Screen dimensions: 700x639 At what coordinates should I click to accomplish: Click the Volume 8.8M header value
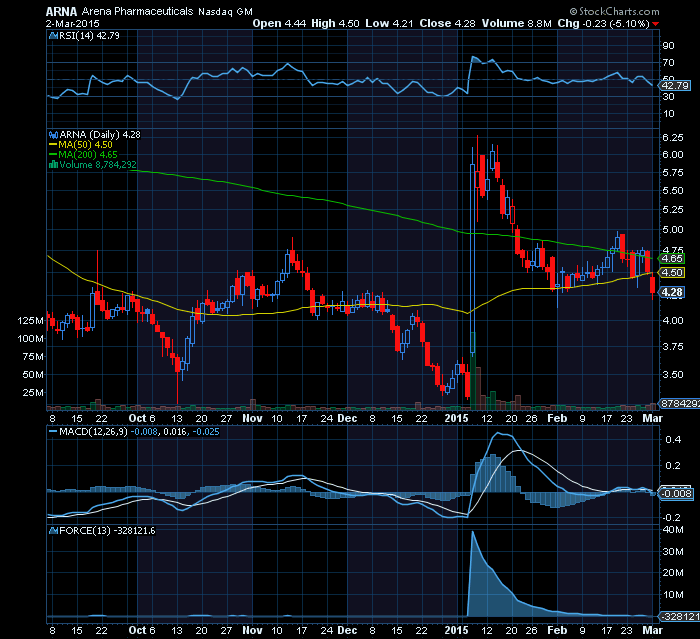pos(517,24)
